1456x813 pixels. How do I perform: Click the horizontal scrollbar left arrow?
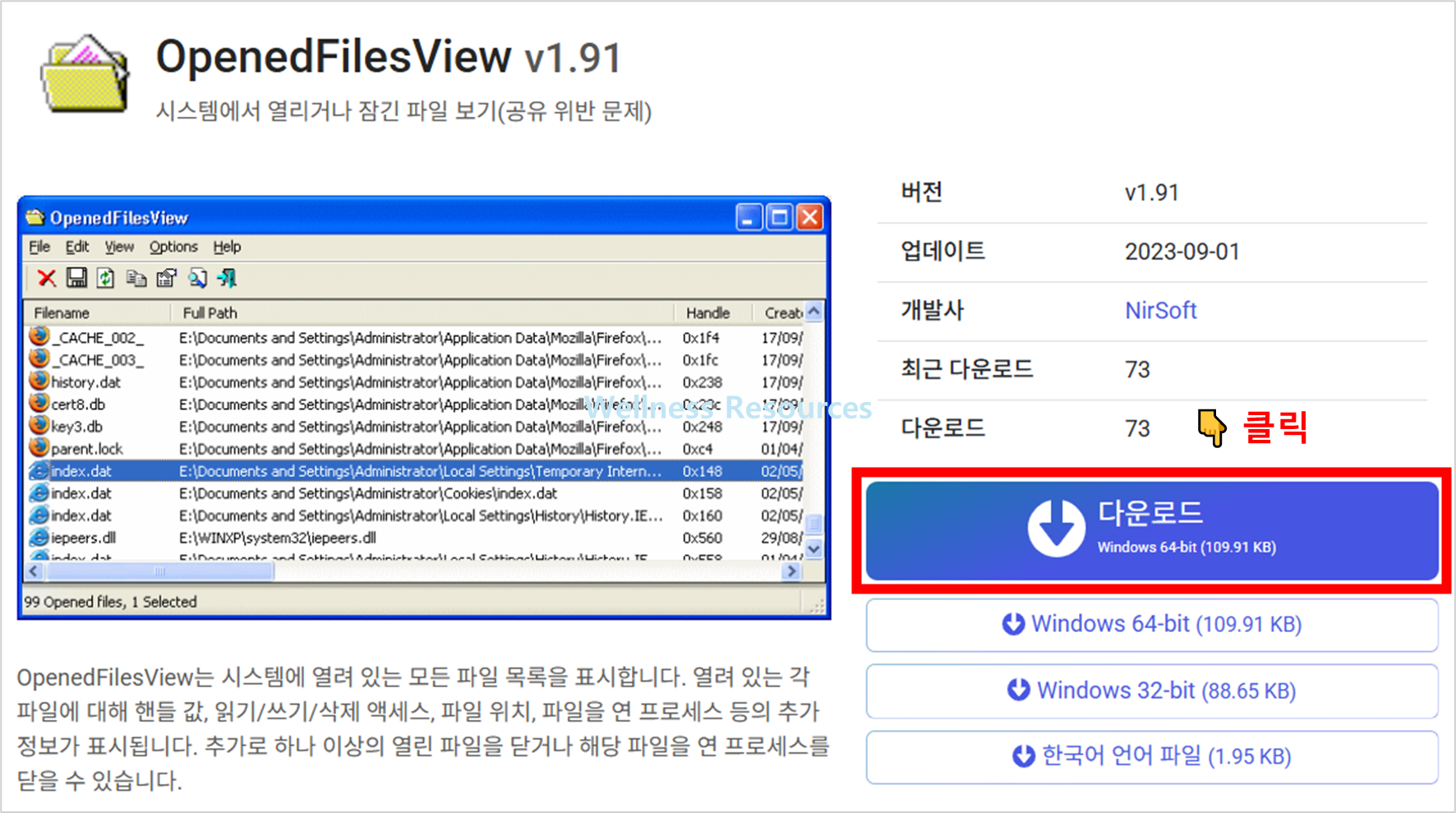pyautogui.click(x=34, y=570)
